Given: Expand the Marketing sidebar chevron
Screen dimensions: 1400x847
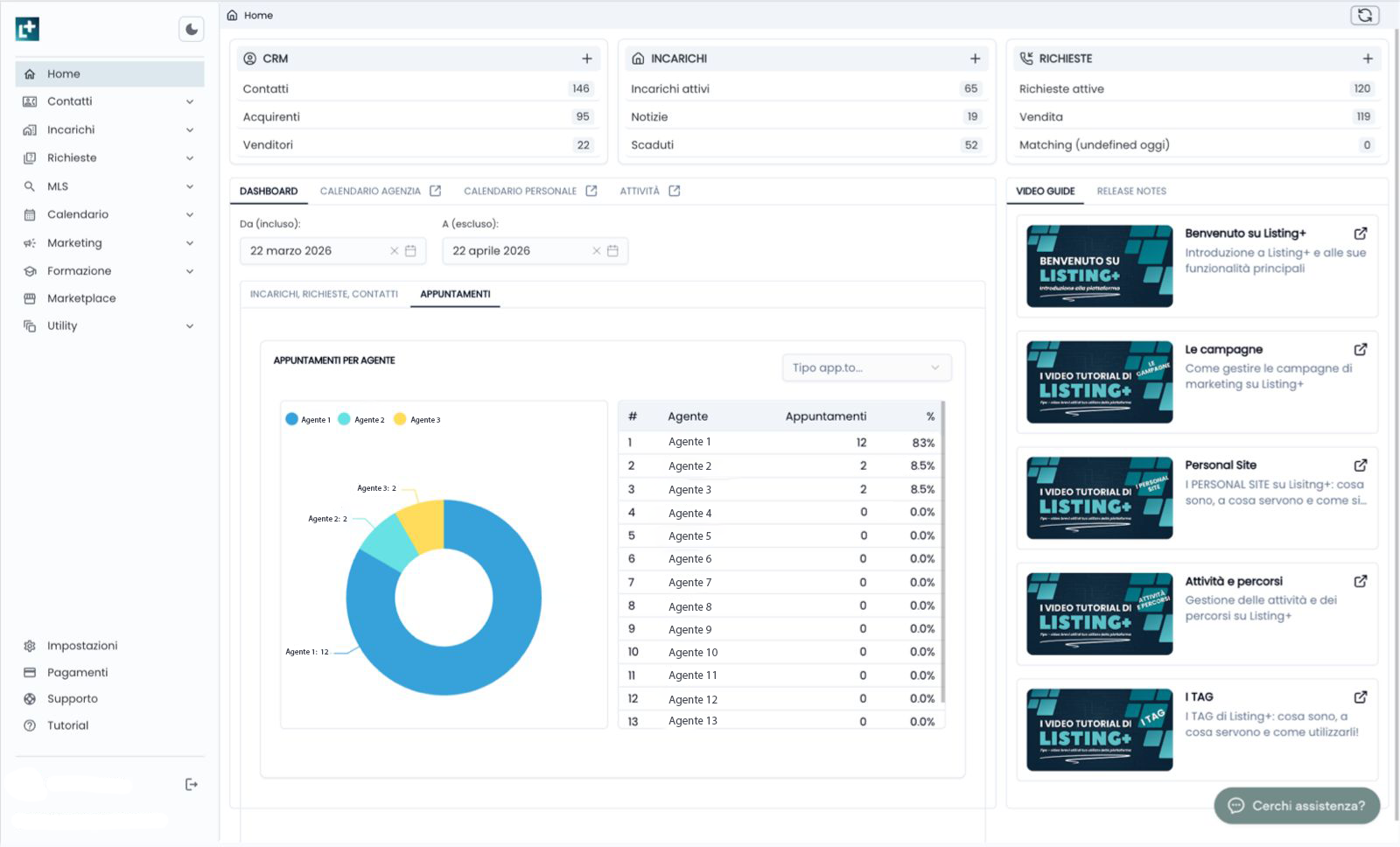Looking at the screenshot, I should click(190, 242).
